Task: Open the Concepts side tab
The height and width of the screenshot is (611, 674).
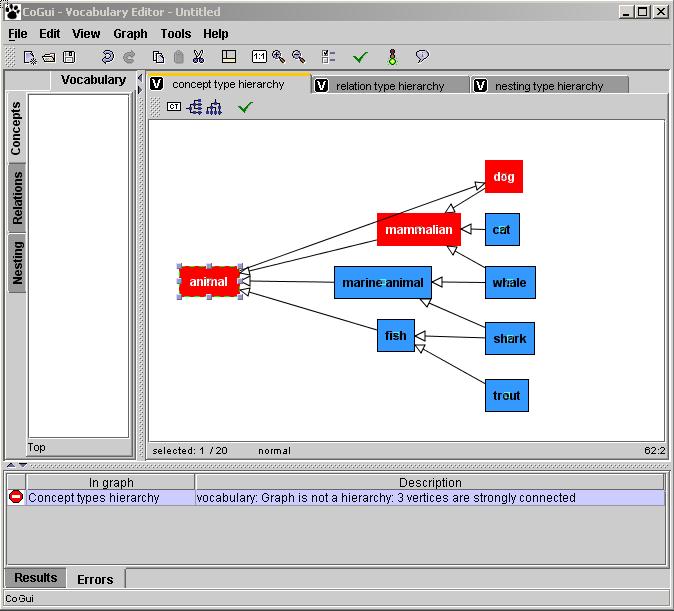Action: (x=16, y=128)
